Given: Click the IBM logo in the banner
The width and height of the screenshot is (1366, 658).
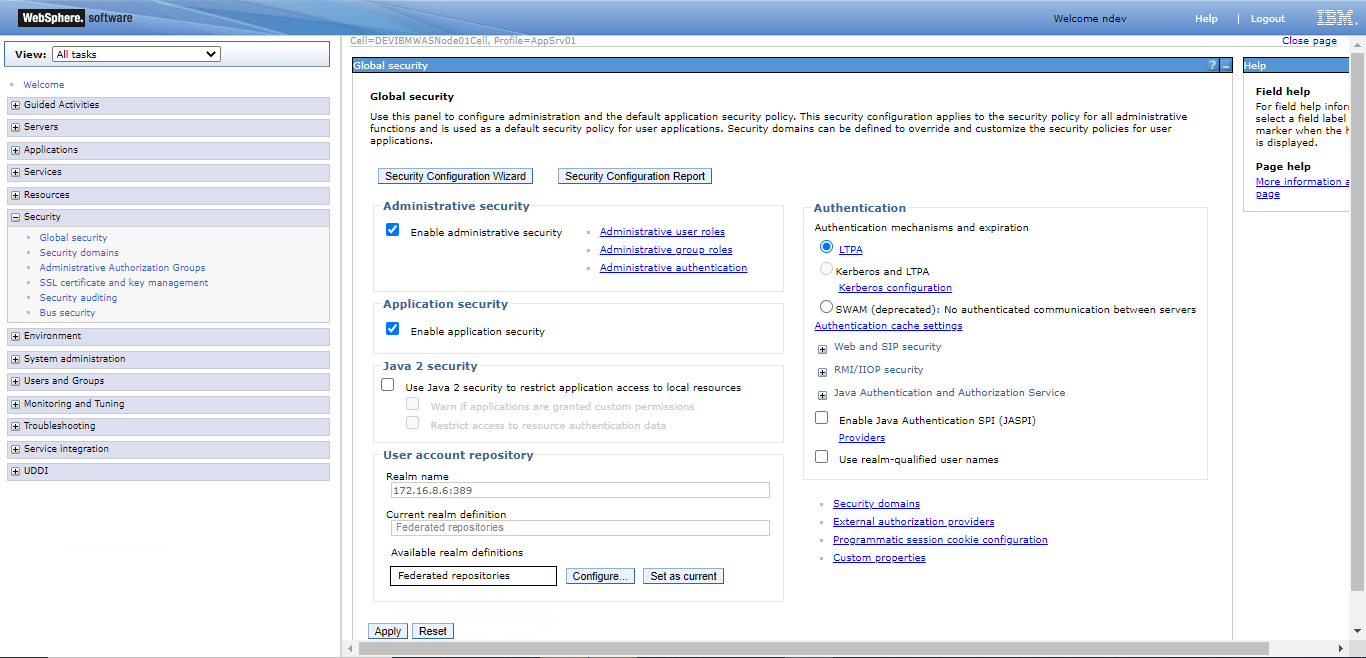Looking at the screenshot, I should 1336,18.
